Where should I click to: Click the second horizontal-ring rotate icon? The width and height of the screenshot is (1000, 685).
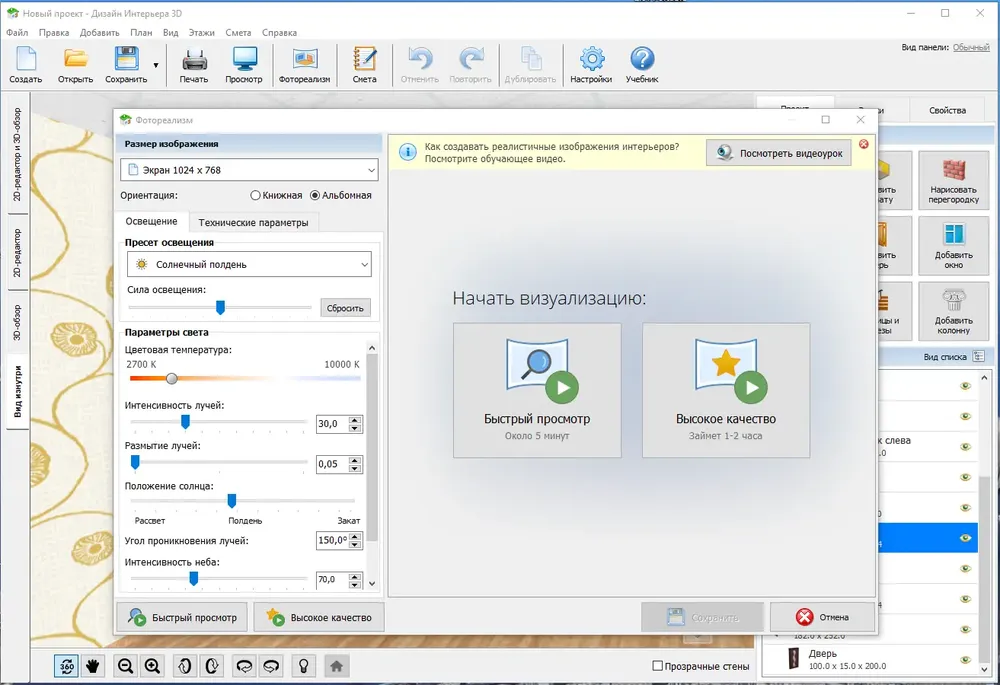(271, 666)
